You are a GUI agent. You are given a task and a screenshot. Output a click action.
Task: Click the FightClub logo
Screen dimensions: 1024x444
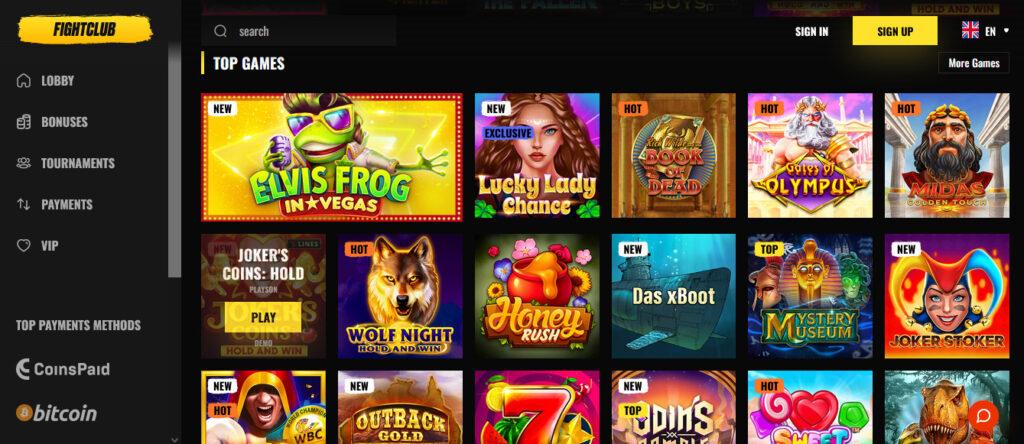coord(85,29)
